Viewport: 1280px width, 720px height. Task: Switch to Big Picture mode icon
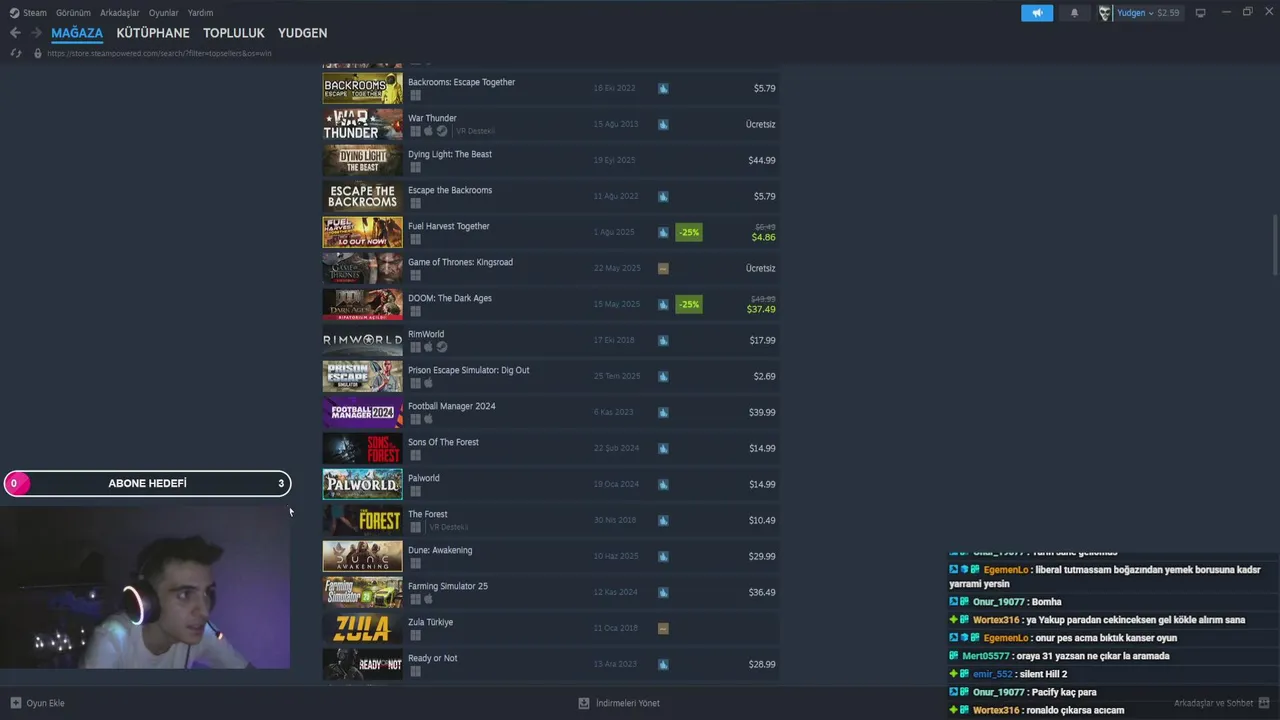click(1200, 13)
